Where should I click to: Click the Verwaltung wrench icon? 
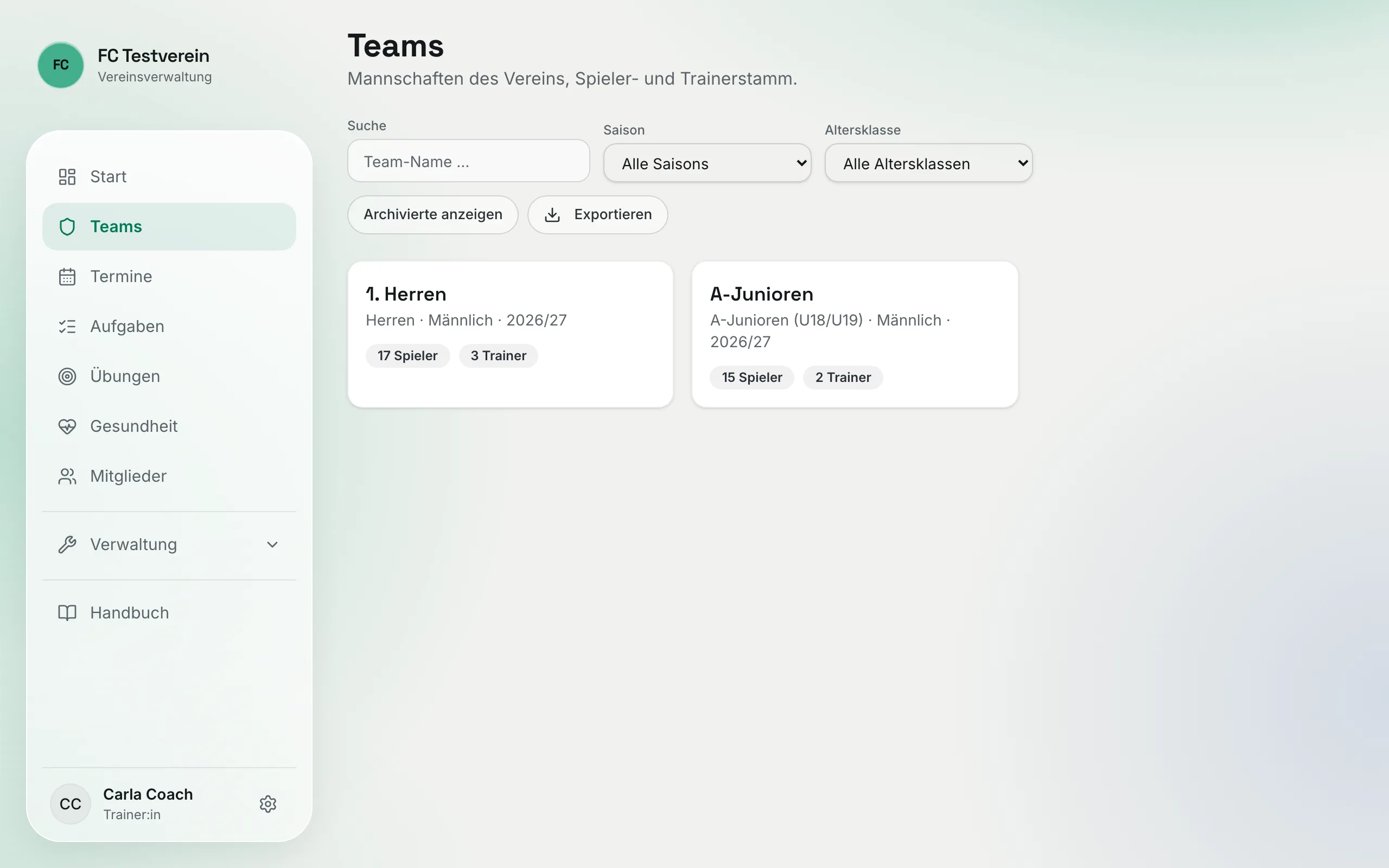(x=67, y=545)
